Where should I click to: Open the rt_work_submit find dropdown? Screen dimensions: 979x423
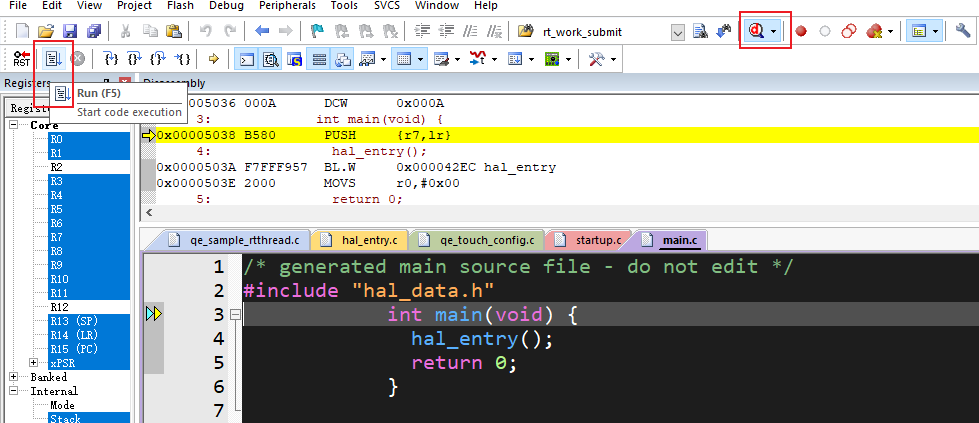[x=678, y=32]
